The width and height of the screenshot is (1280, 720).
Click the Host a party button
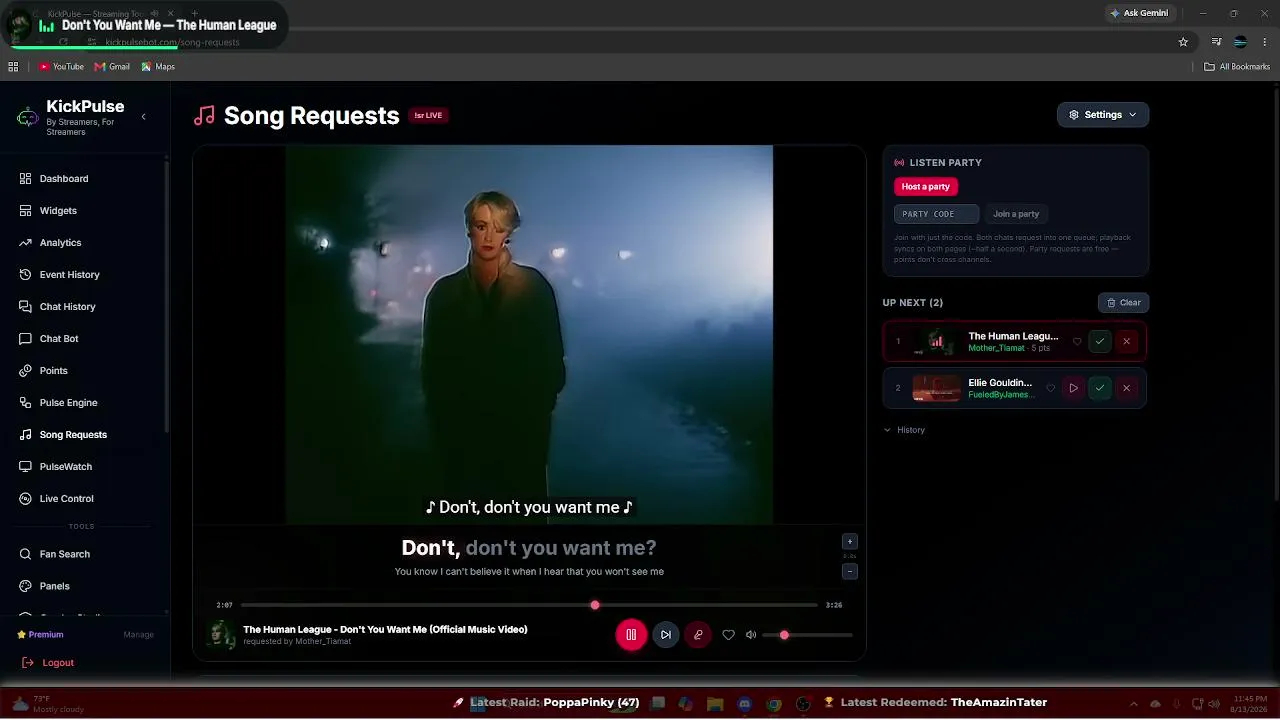(926, 187)
